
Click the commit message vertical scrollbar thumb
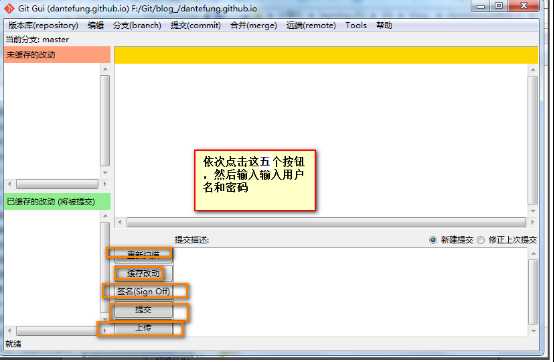click(x=533, y=292)
